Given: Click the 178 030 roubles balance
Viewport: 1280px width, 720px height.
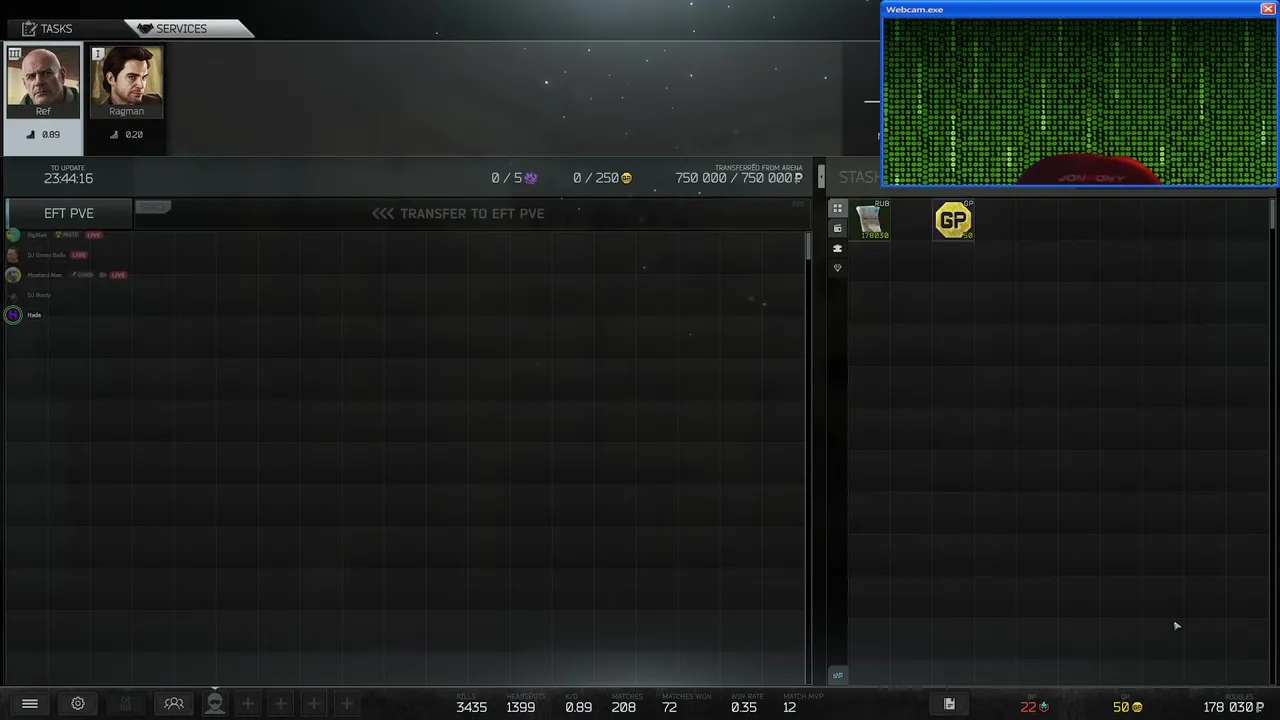Looking at the screenshot, I should coord(1233,707).
